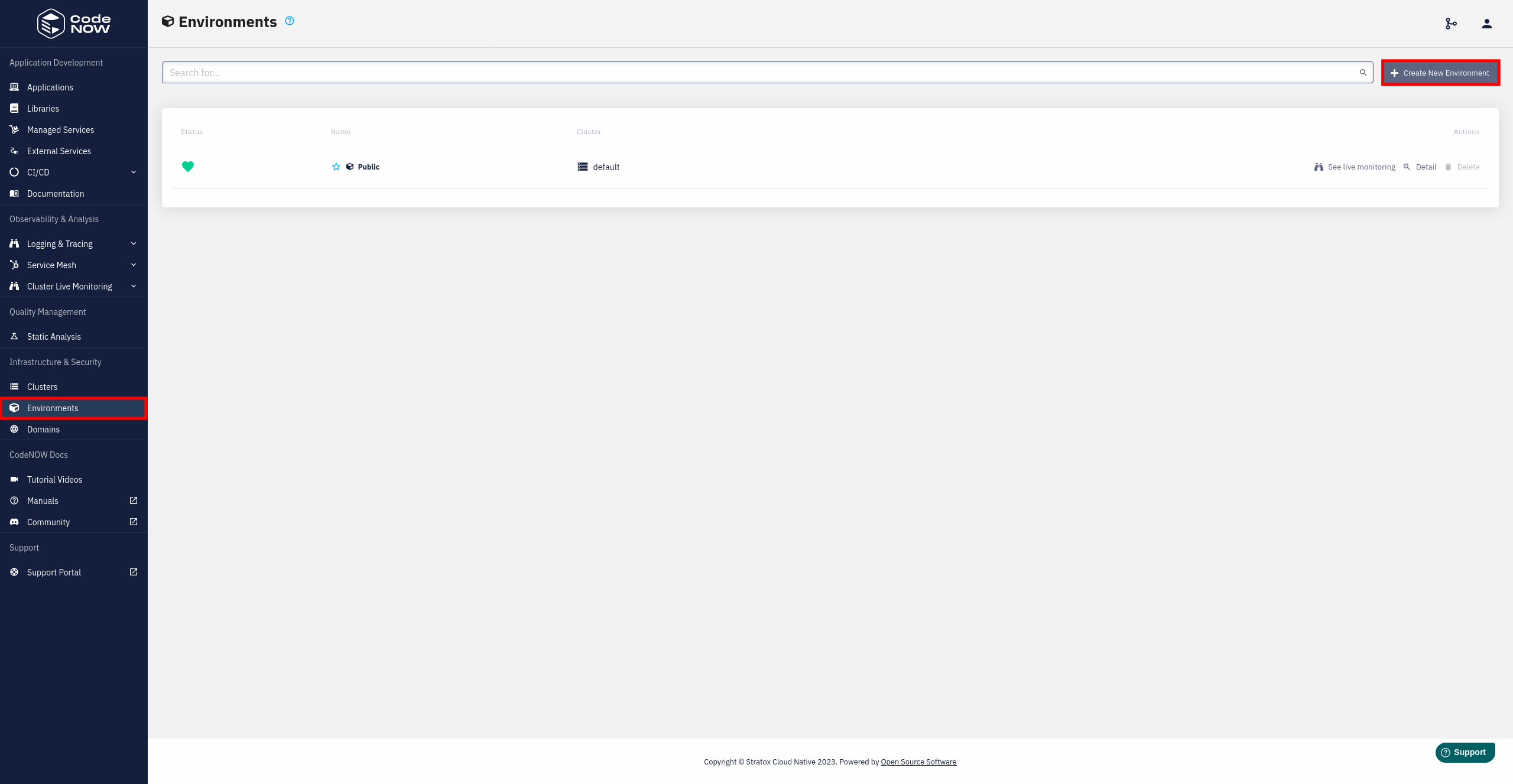Image resolution: width=1513 pixels, height=784 pixels.
Task: Expand the Service Mesh chevron
Action: click(x=134, y=265)
